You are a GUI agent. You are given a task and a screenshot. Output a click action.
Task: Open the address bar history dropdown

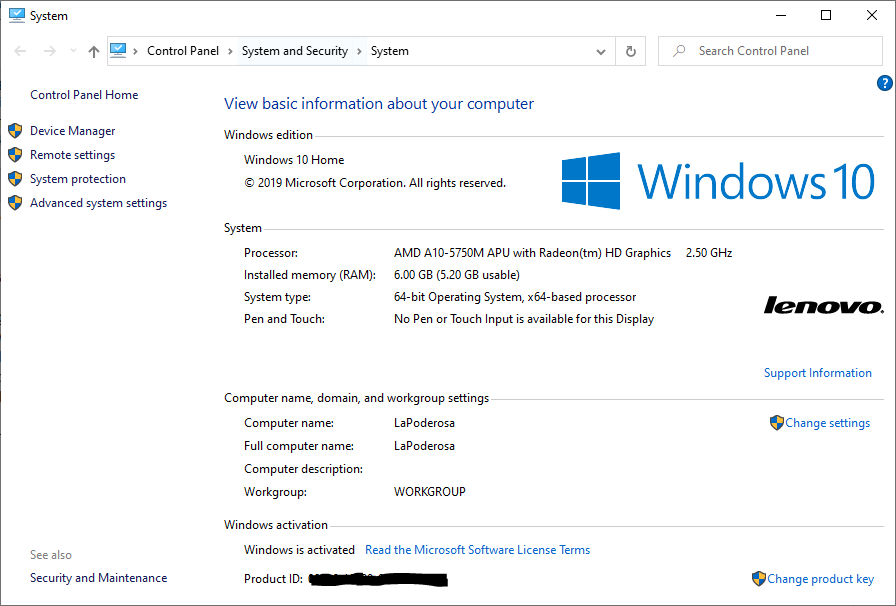601,51
